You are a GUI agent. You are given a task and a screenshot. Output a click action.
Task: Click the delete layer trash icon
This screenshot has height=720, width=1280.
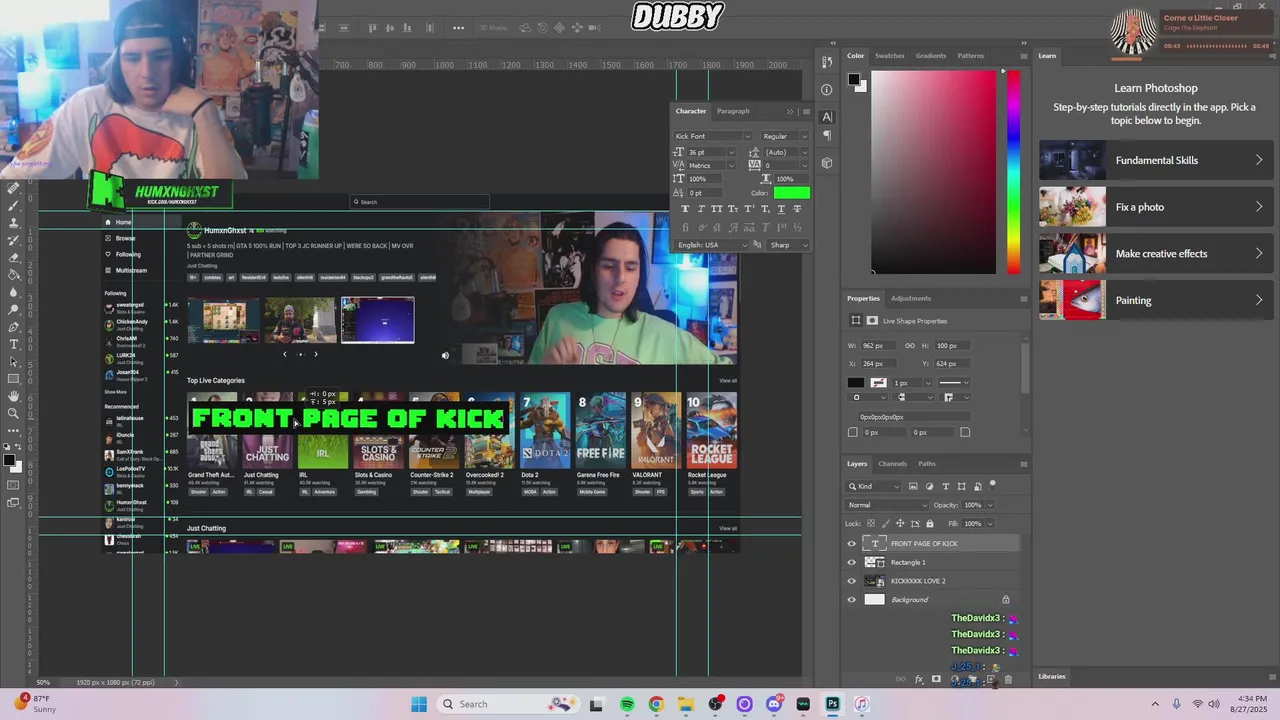1008,679
